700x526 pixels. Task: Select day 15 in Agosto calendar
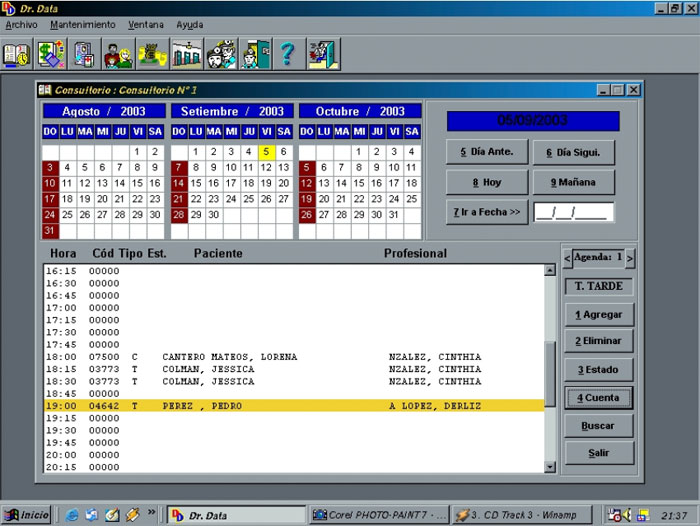tap(138, 183)
